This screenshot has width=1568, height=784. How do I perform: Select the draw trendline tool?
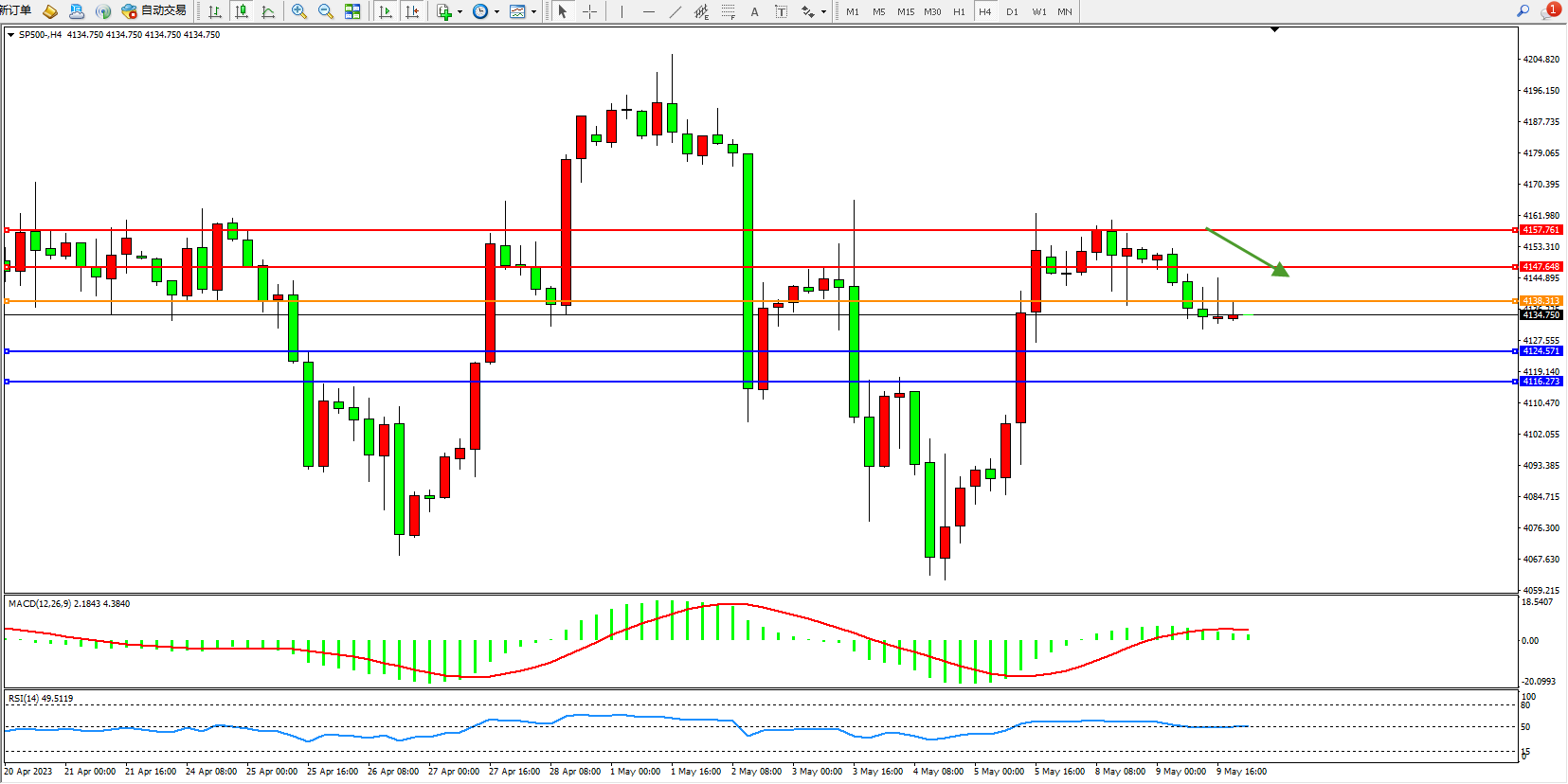click(x=675, y=11)
